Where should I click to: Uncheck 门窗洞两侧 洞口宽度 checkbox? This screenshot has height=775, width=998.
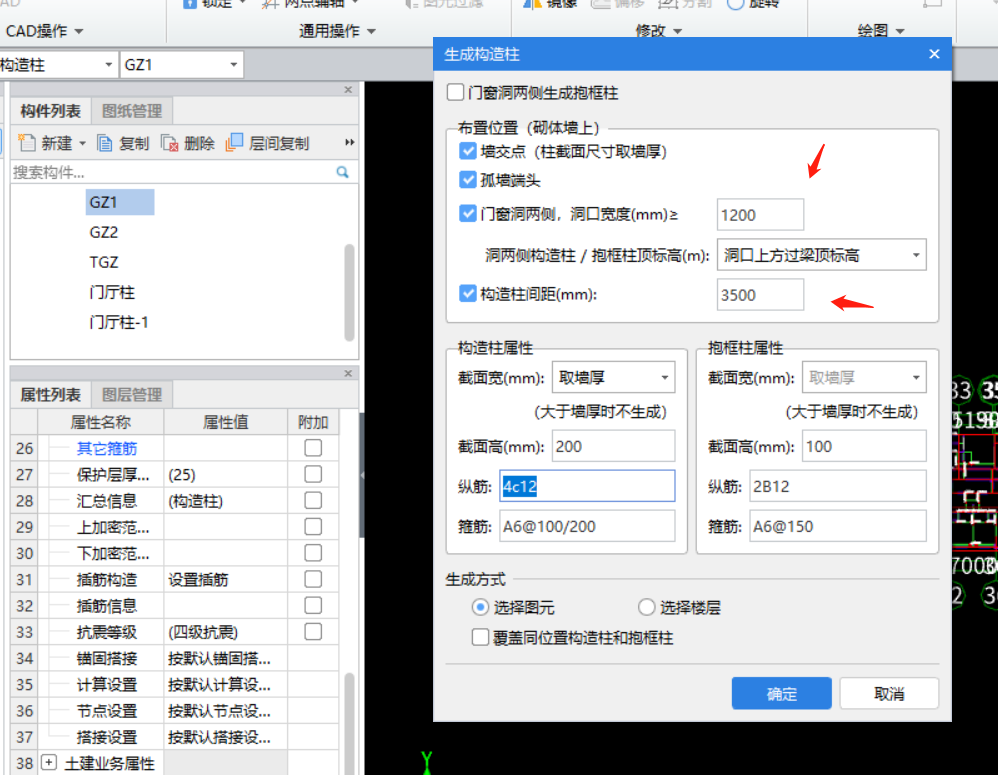pos(468,214)
